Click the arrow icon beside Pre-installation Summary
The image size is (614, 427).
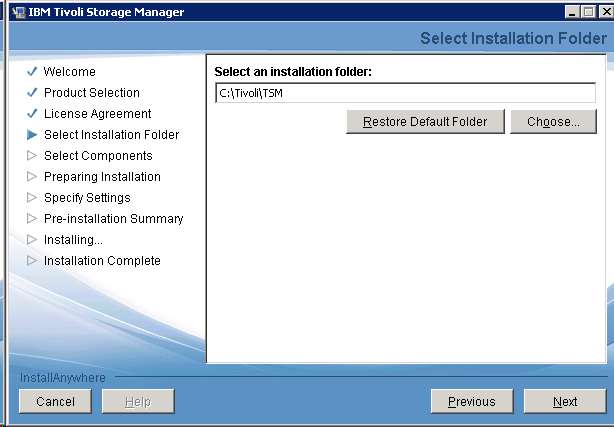coord(32,219)
